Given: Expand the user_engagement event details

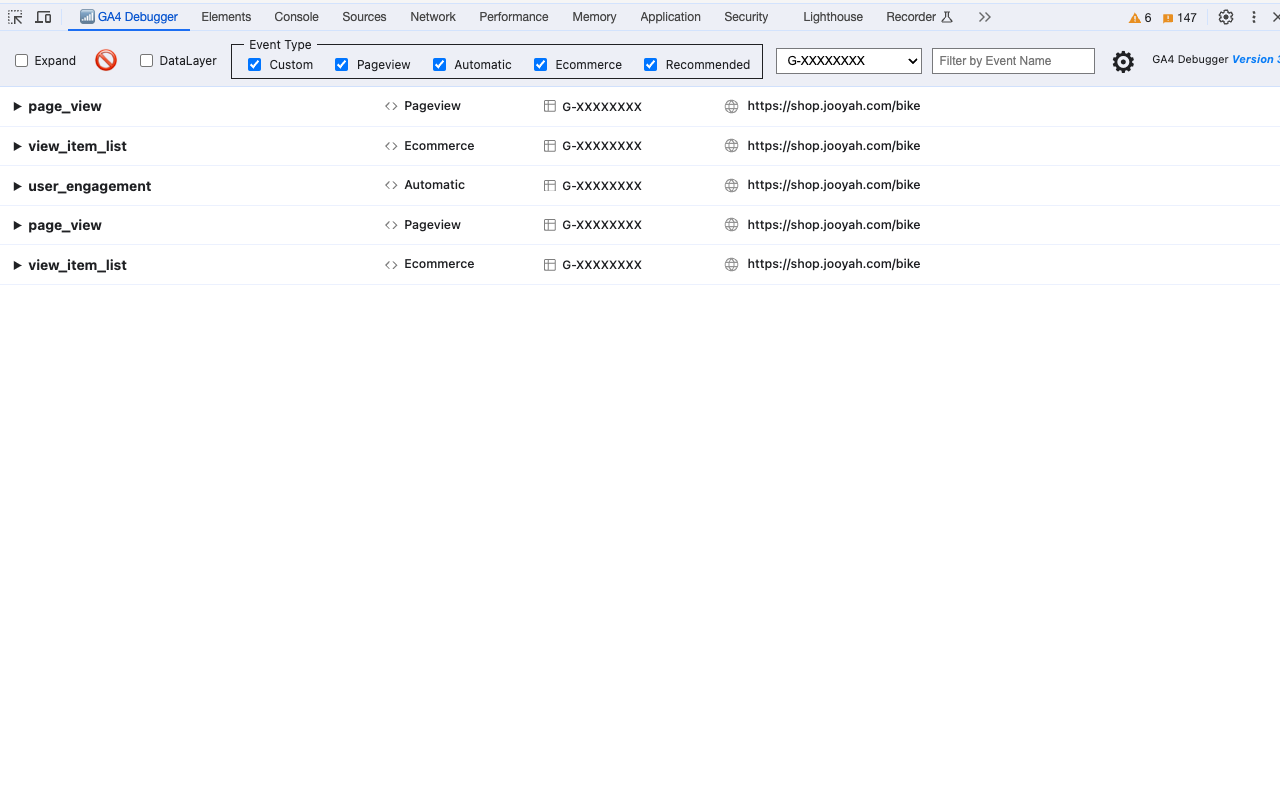Looking at the screenshot, I should [x=16, y=186].
